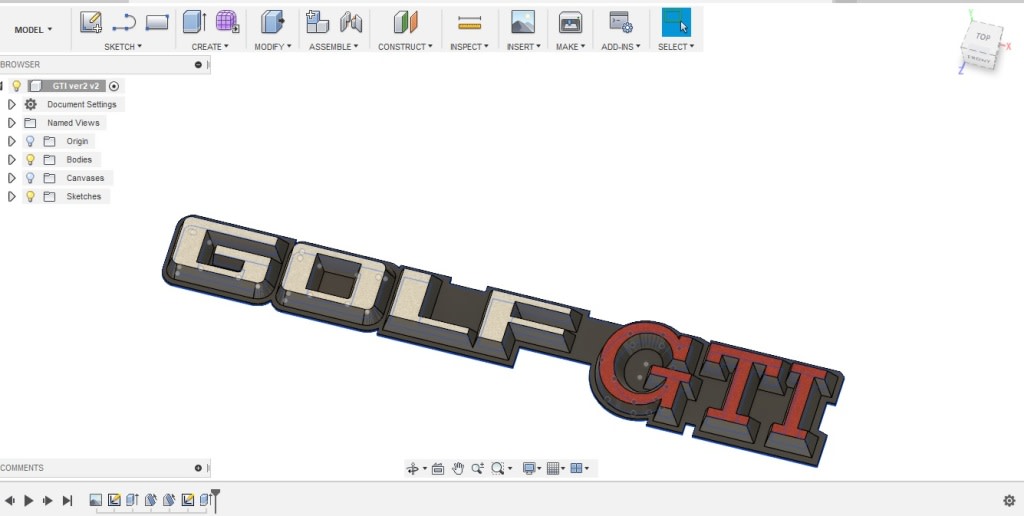Expand the Bodies folder arrow
This screenshot has height=516, width=1024.
click(11, 159)
